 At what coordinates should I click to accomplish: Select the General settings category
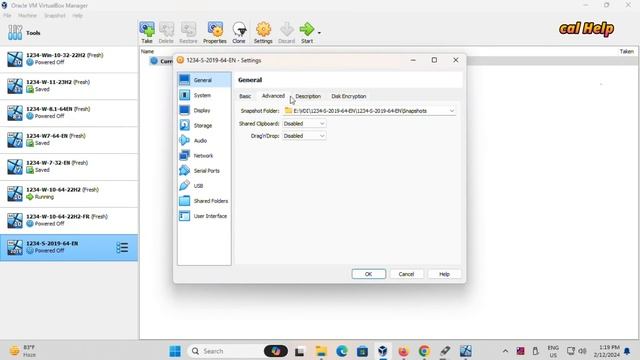[204, 80]
